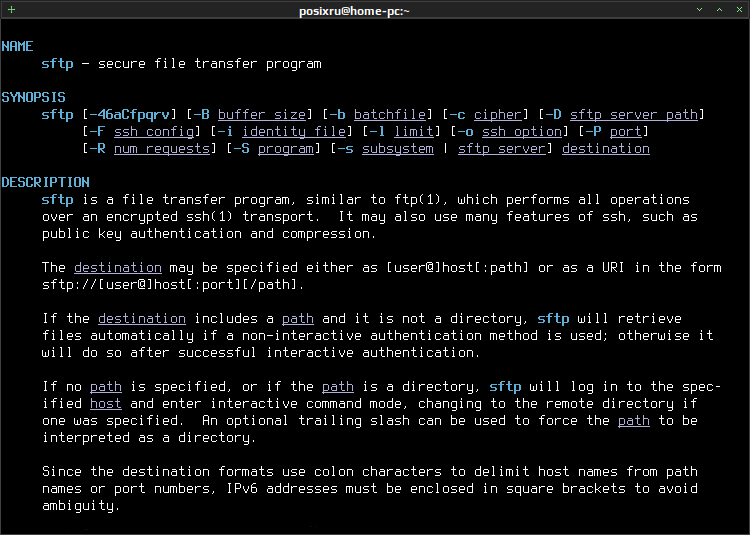The image size is (750, 535).
Task: Select the DESCRIPTION section heading
Action: (x=45, y=182)
